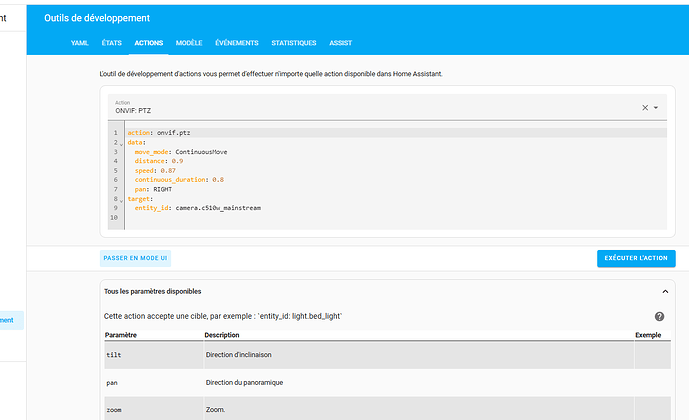Click the distance: 0.9 line
Viewport: 689px width, 420px height.
pos(159,161)
